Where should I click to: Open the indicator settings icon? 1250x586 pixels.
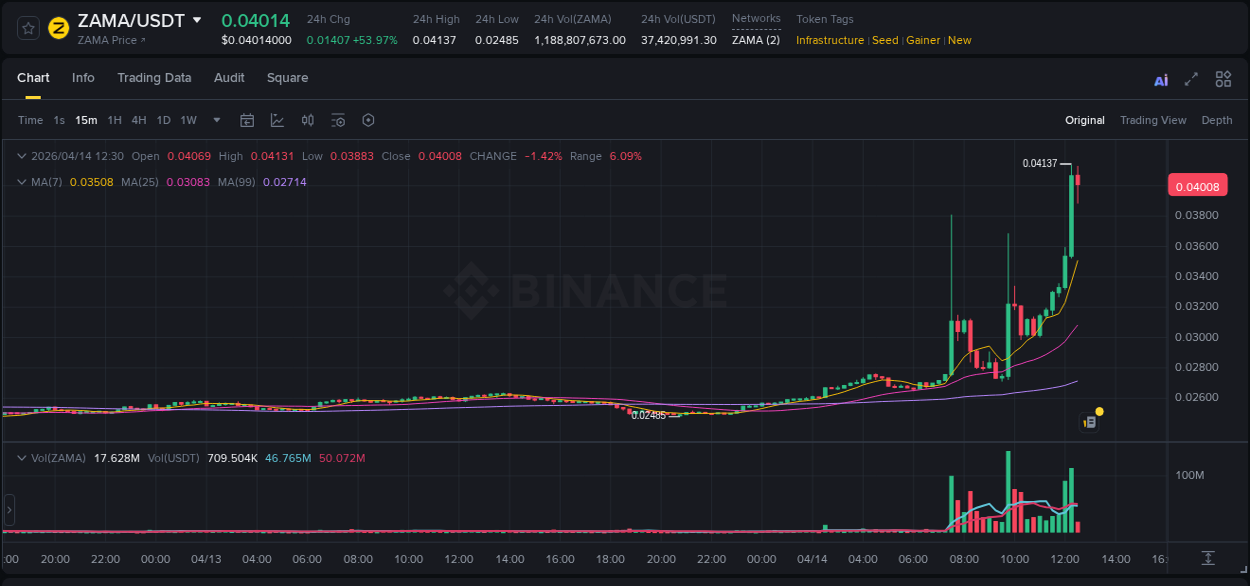tap(338, 120)
